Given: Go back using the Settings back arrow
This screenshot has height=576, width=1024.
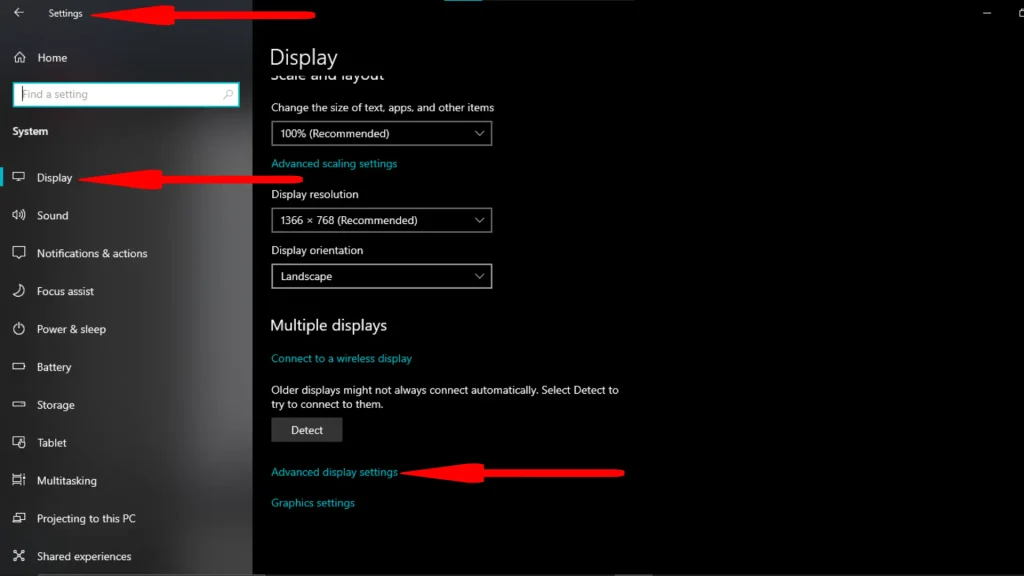Looking at the screenshot, I should (x=19, y=12).
